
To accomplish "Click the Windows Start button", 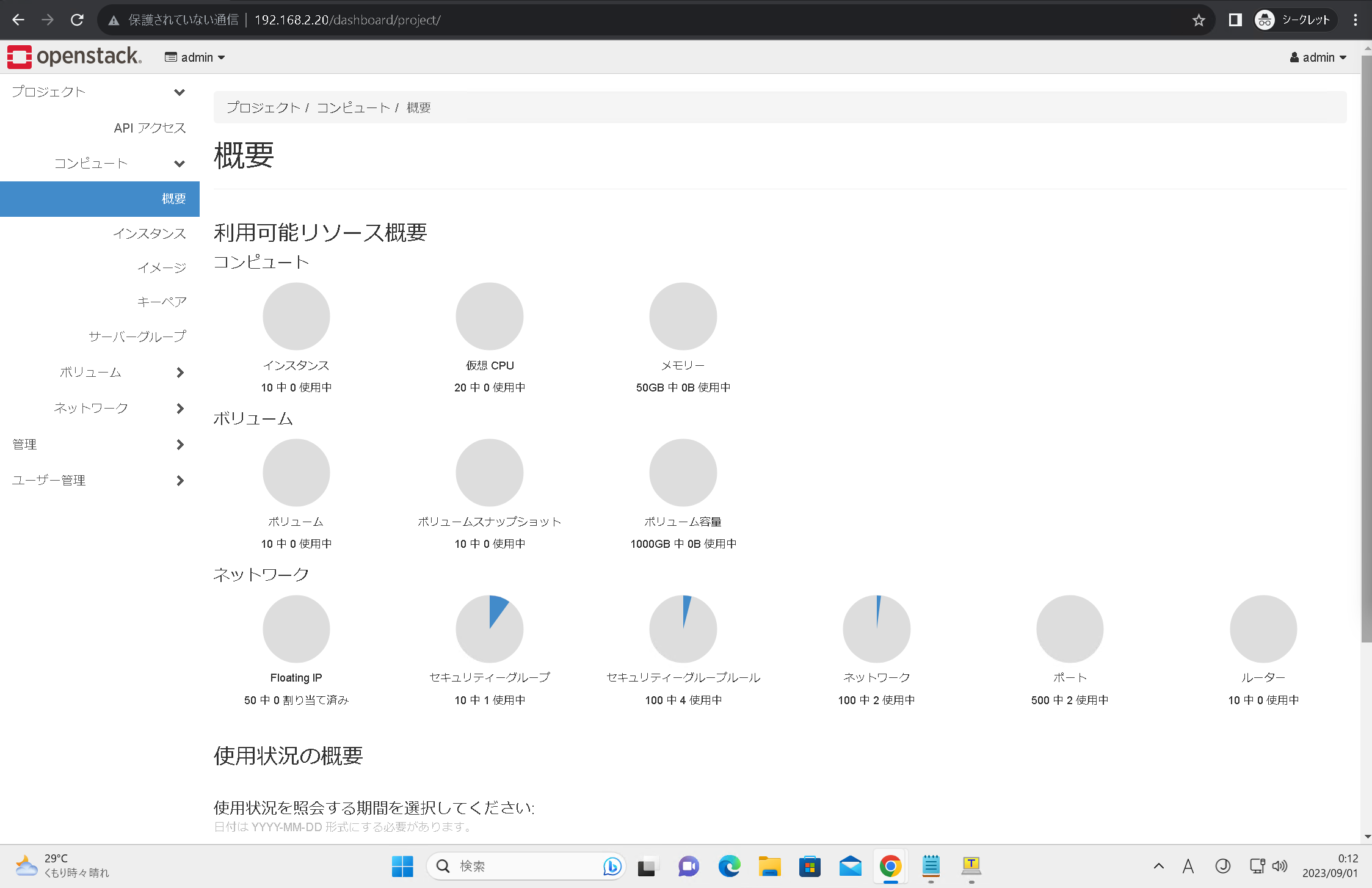I will [x=402, y=866].
